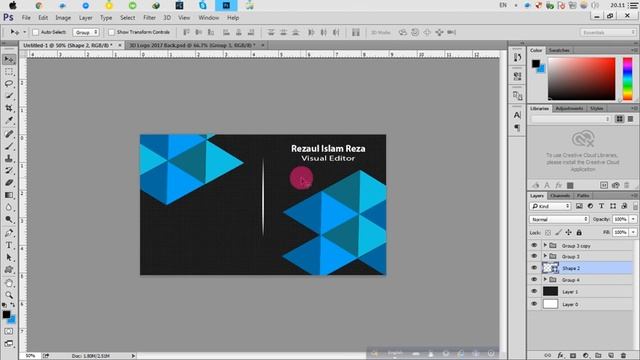Viewport: 640px width, 360px height.
Task: Expand the Group 3 folder
Action: click(x=545, y=256)
